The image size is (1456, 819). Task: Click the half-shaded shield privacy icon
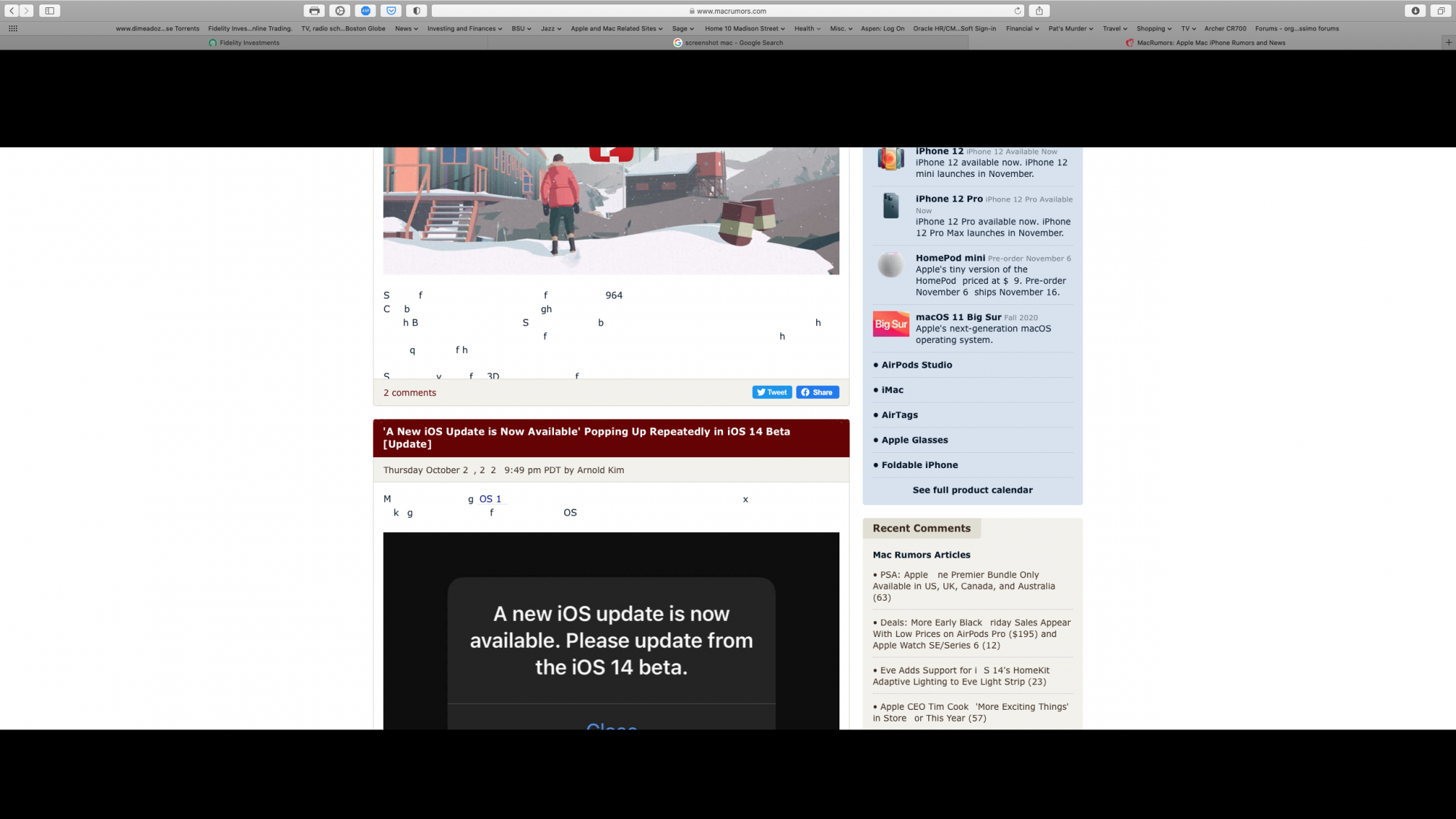(416, 11)
